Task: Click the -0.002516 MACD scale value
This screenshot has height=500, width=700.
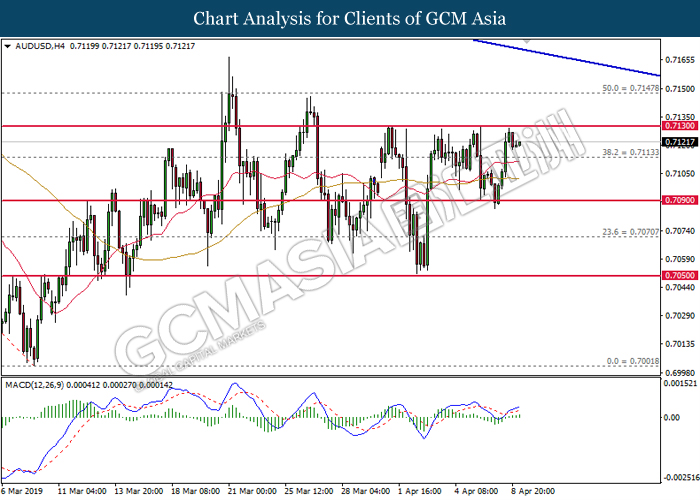Action: 680,477
